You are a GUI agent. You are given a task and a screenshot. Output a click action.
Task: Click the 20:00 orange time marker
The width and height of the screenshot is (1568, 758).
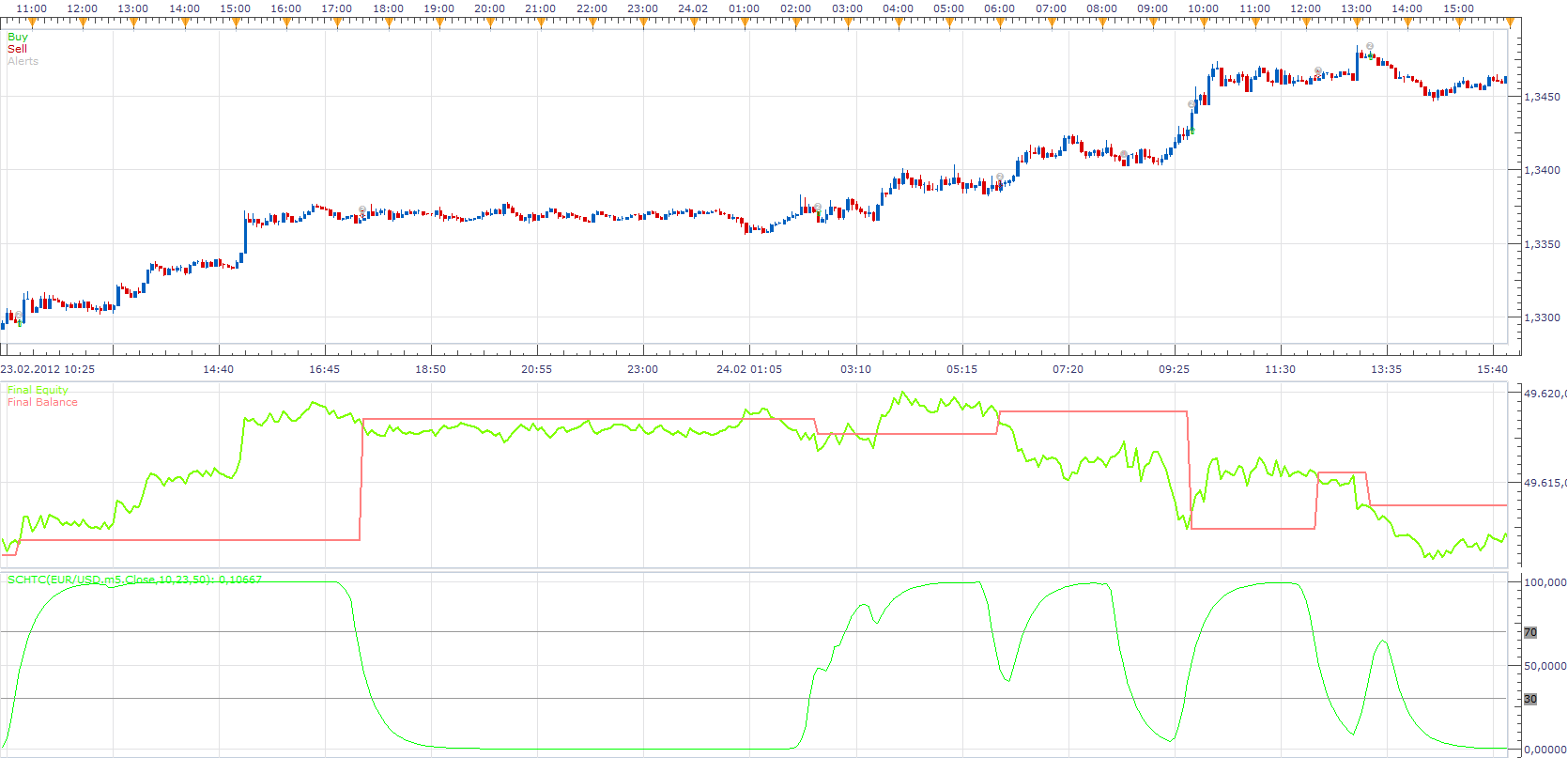(x=489, y=23)
